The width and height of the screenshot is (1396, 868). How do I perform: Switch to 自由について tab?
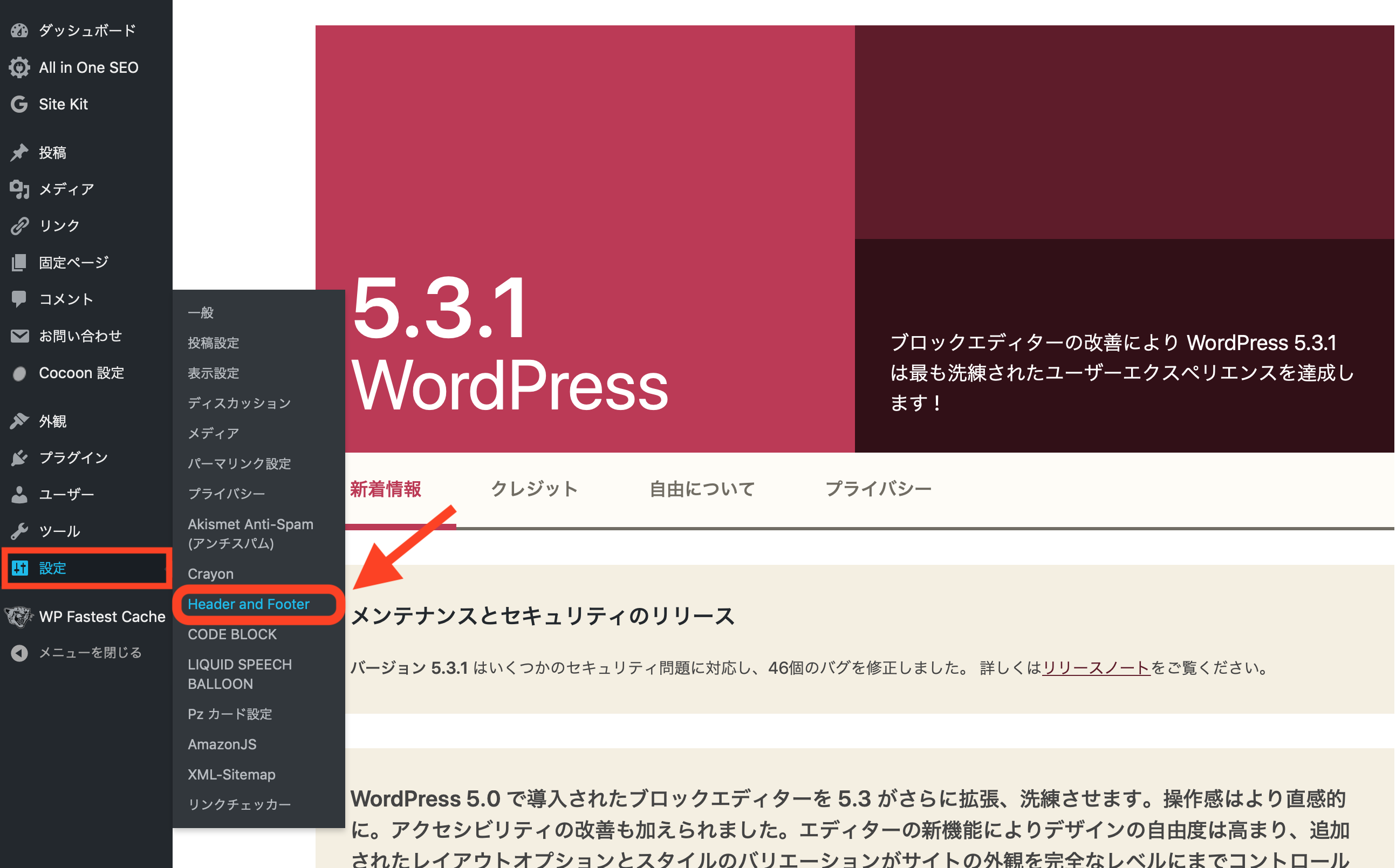pyautogui.click(x=702, y=489)
